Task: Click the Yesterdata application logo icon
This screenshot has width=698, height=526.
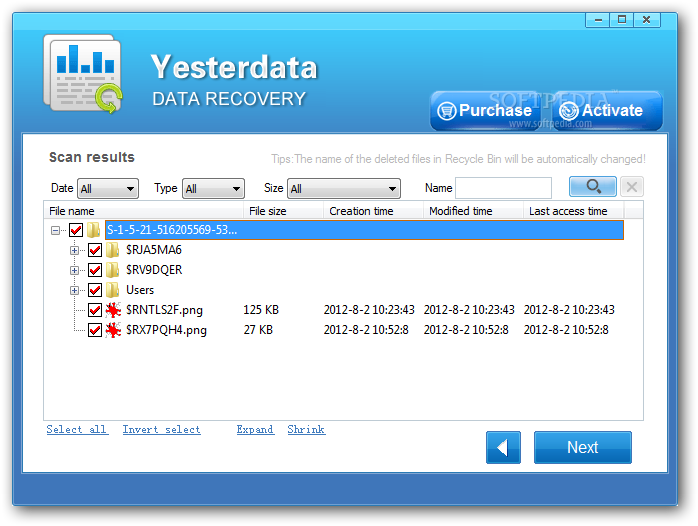Action: pos(83,74)
